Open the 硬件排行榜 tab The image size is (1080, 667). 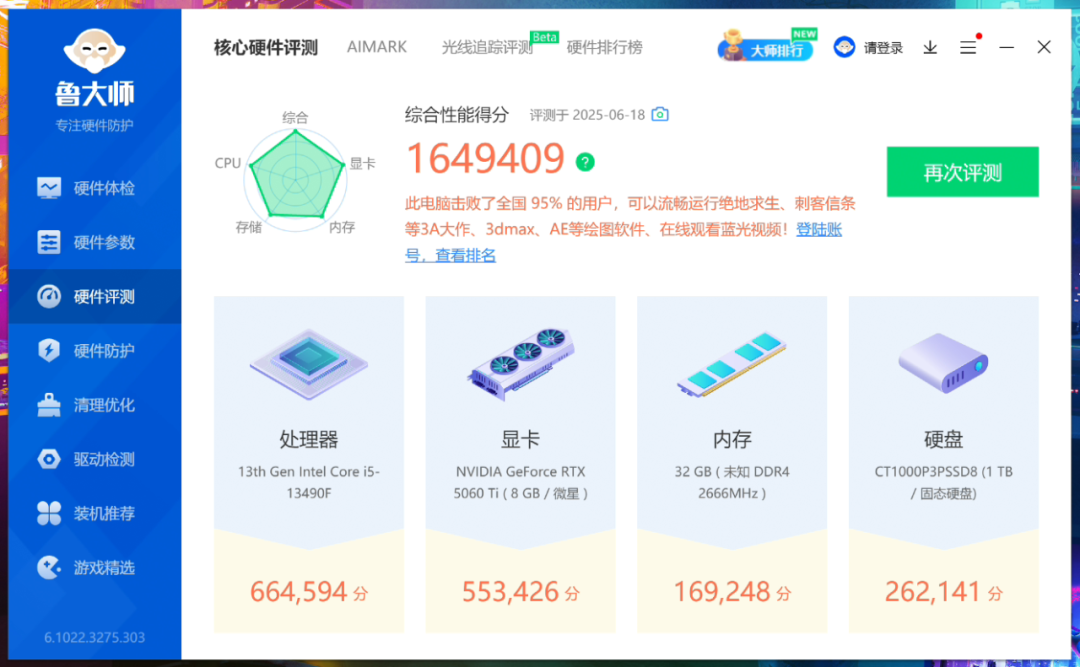(604, 48)
